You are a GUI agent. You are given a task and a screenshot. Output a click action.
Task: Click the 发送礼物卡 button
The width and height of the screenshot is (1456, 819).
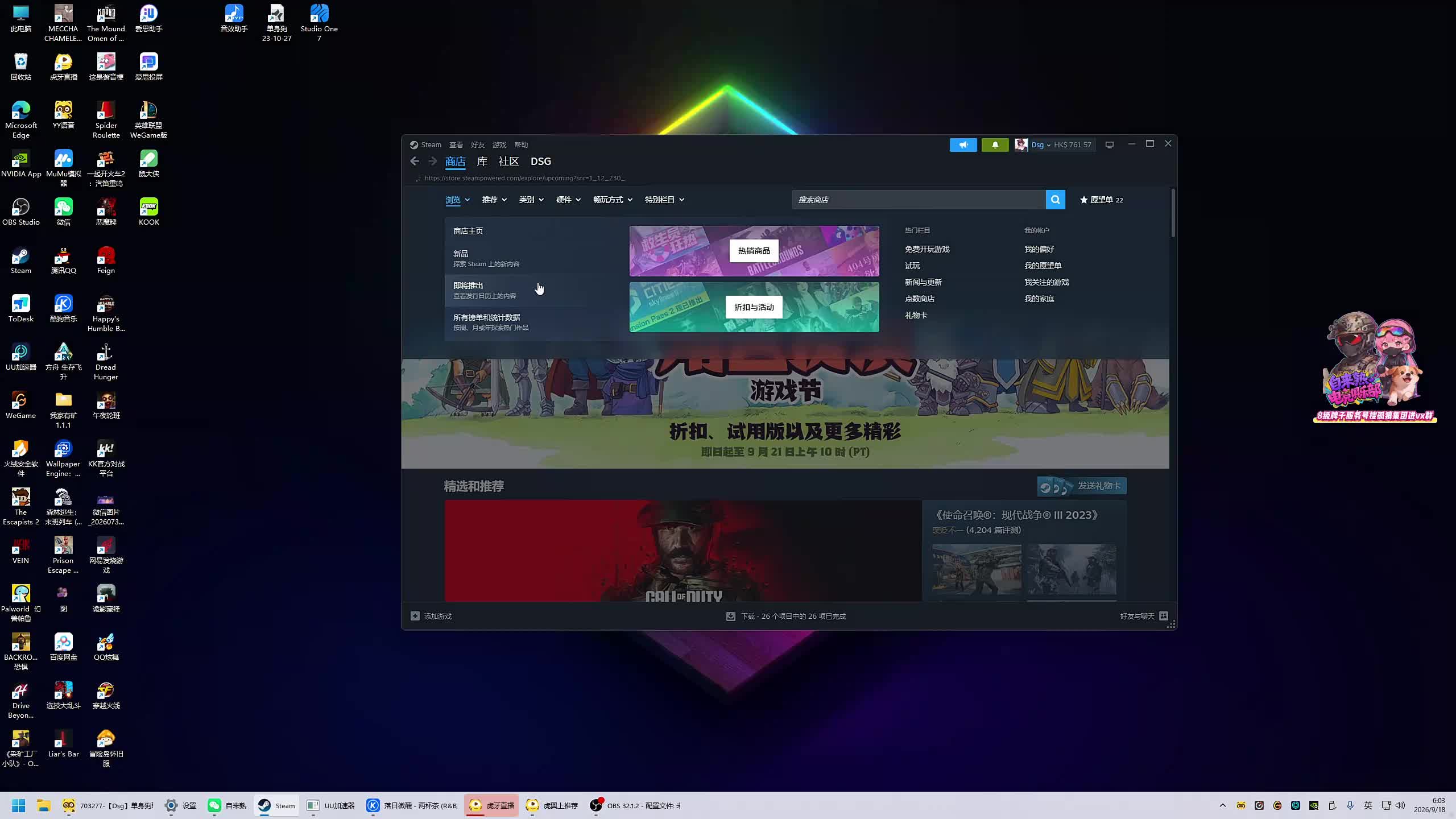tap(1082, 486)
